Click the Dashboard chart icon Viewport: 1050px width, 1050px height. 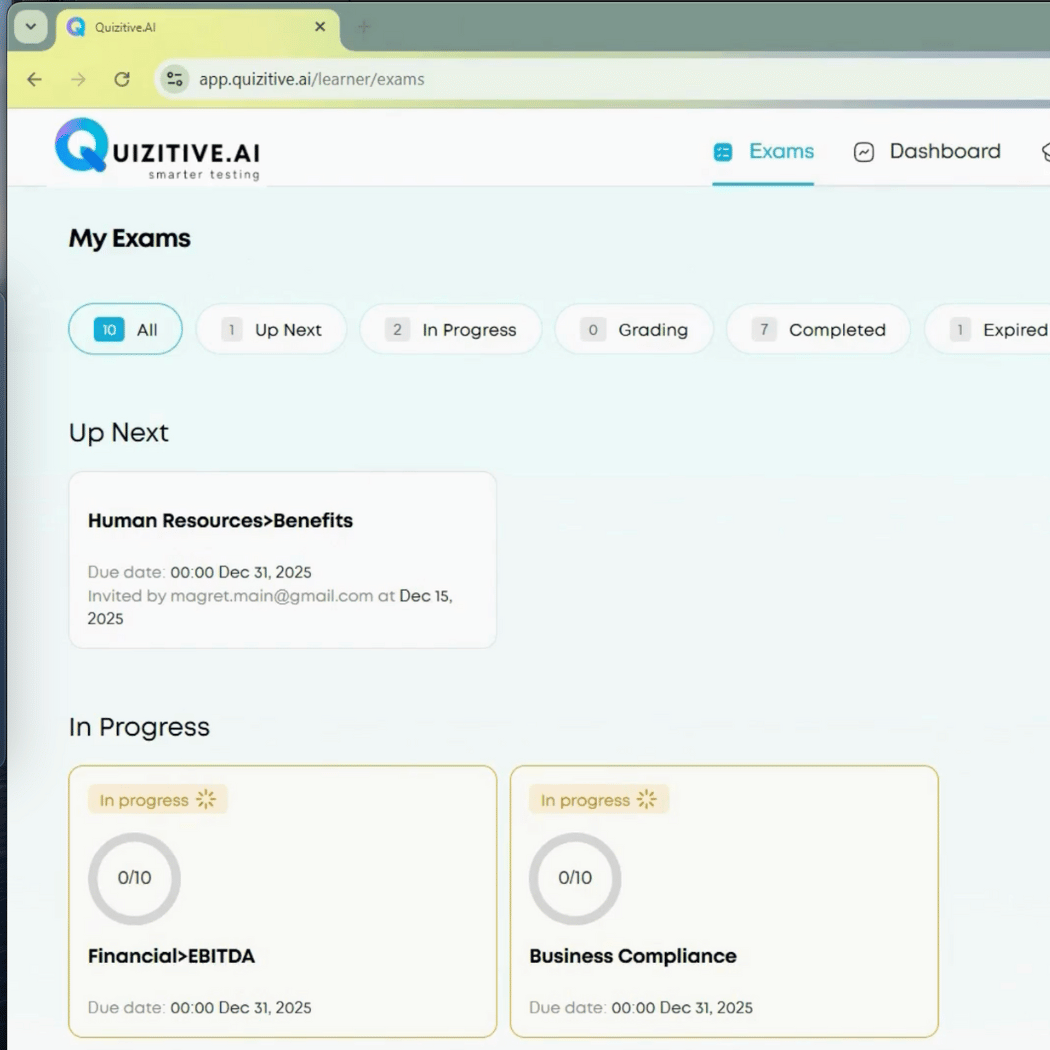[x=864, y=152]
